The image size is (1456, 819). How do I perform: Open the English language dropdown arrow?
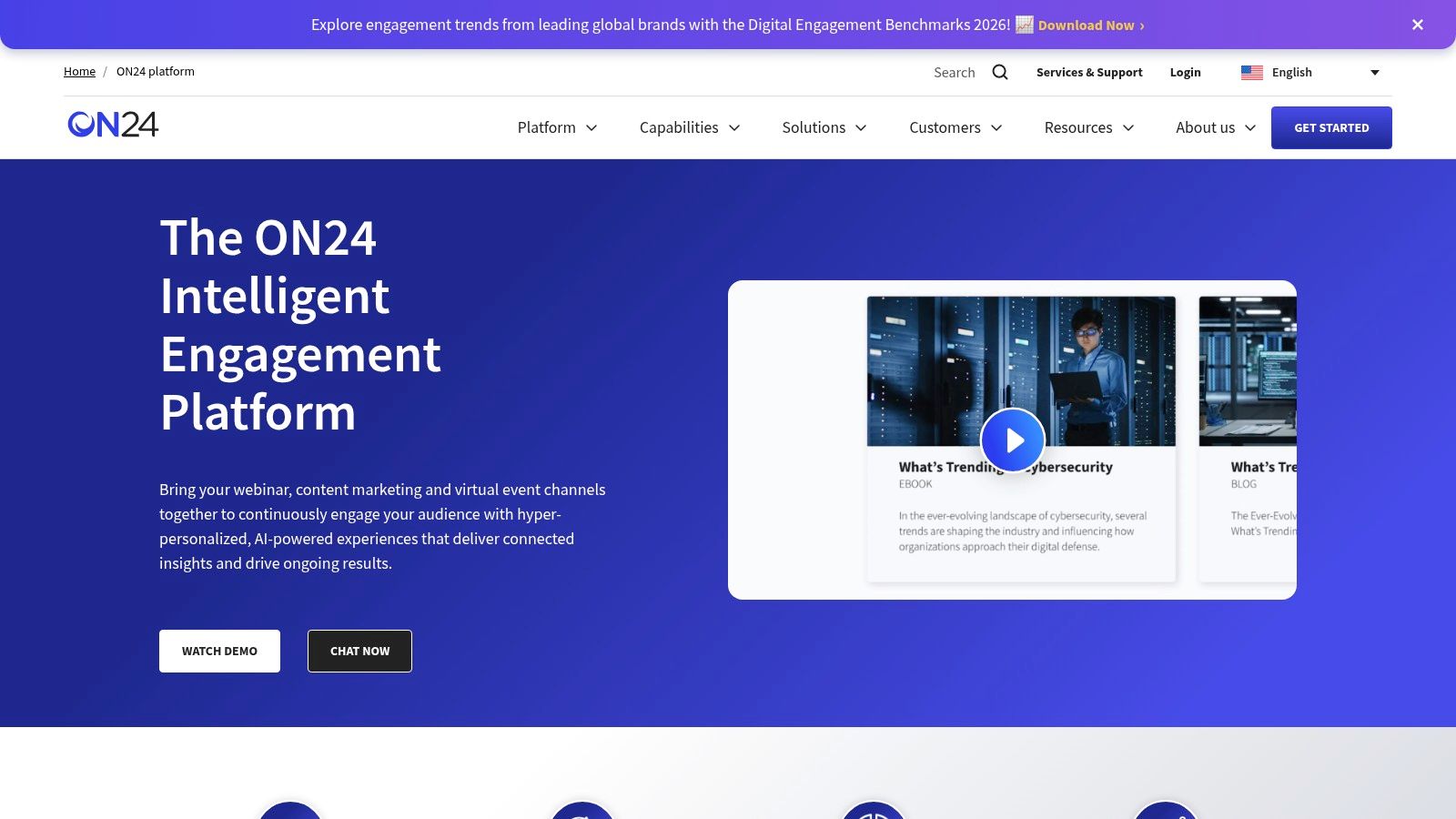[x=1375, y=73]
